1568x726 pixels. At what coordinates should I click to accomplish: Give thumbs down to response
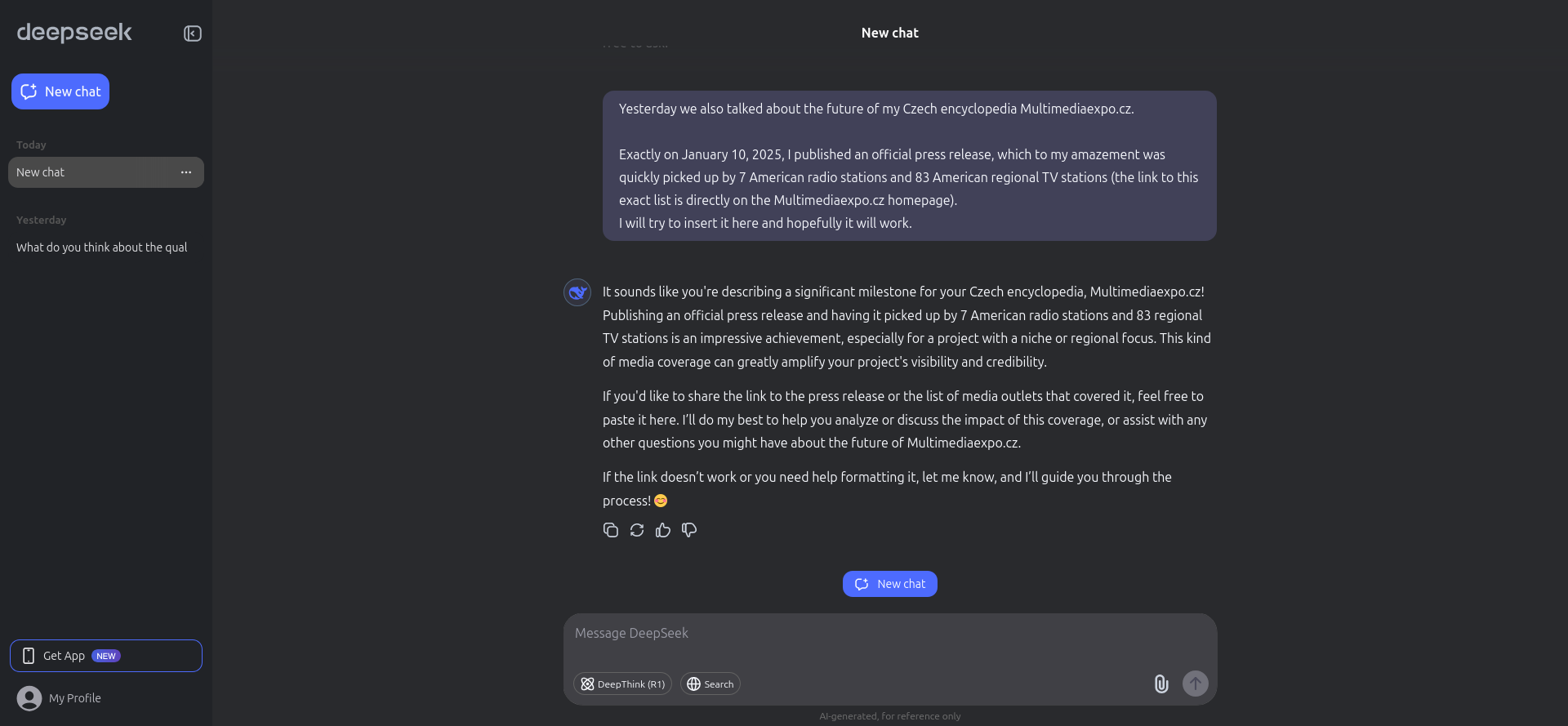(x=689, y=530)
